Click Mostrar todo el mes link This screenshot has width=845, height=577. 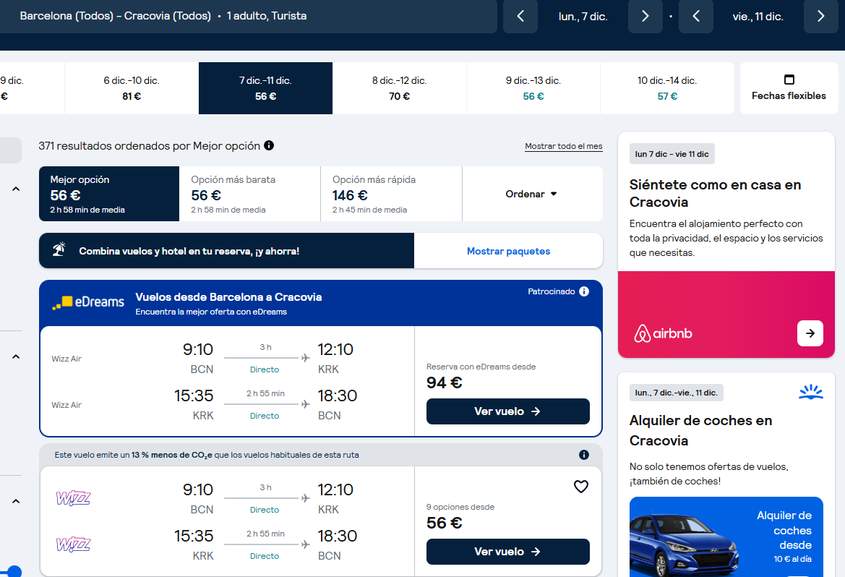pyautogui.click(x=564, y=146)
